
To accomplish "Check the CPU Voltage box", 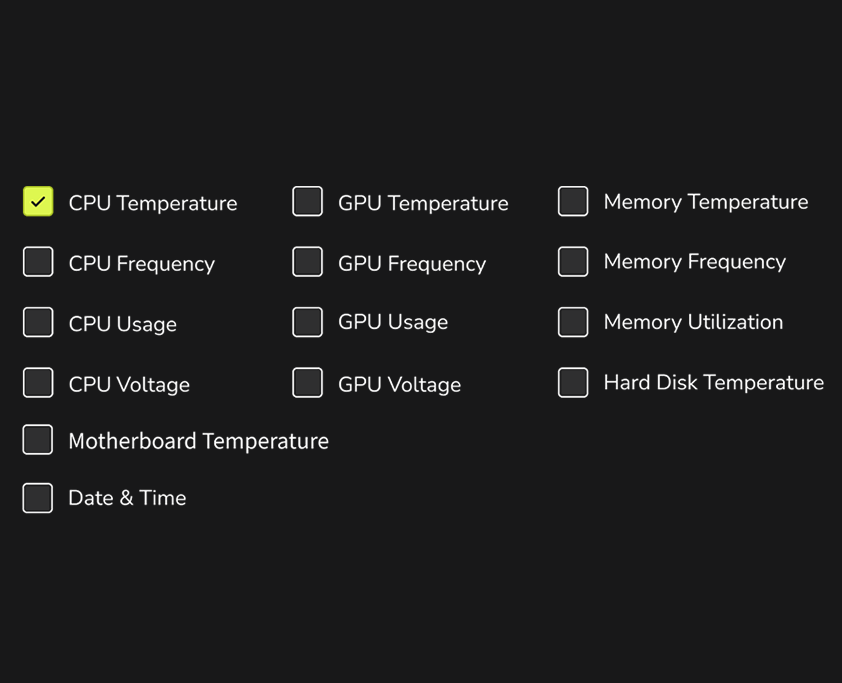I will pyautogui.click(x=38, y=383).
